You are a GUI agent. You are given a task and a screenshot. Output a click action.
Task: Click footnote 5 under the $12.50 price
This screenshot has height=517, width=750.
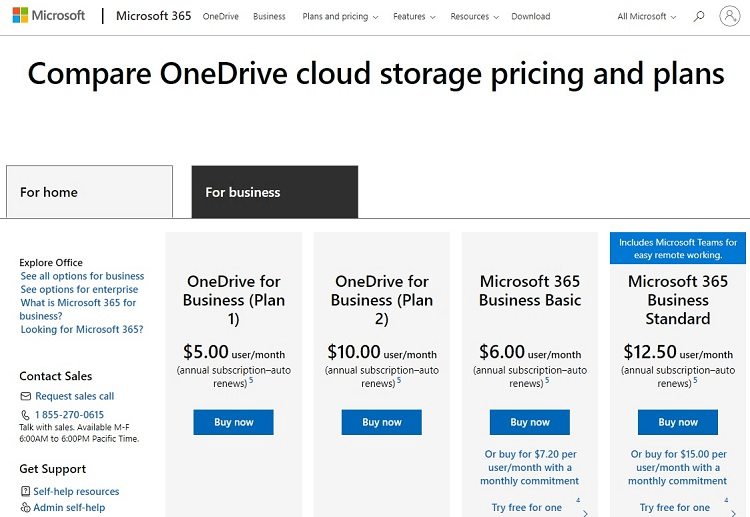click(x=695, y=380)
